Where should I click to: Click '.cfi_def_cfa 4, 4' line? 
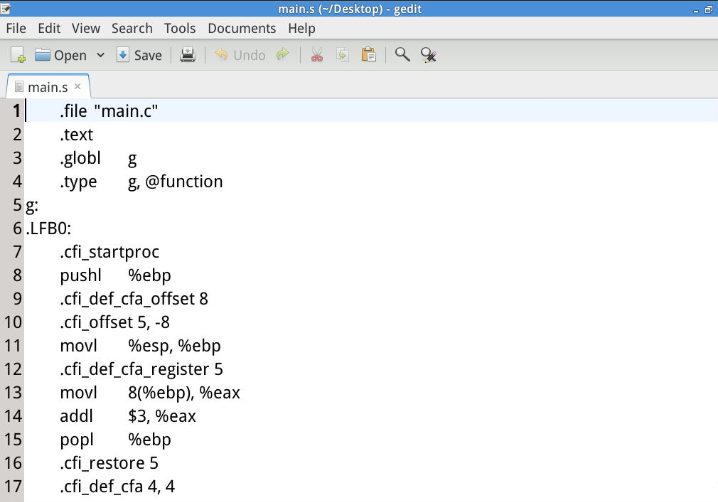(x=117, y=487)
